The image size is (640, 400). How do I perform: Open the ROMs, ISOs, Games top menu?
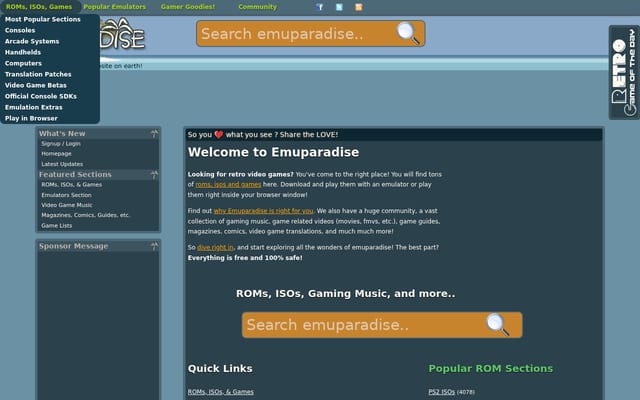click(x=39, y=7)
